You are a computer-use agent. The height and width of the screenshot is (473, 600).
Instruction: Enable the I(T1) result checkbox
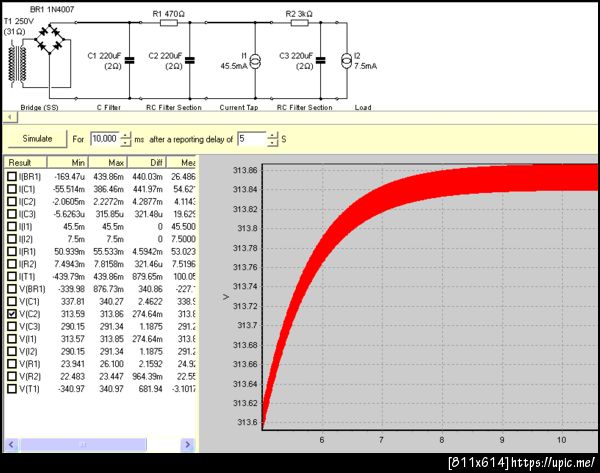coord(12,276)
